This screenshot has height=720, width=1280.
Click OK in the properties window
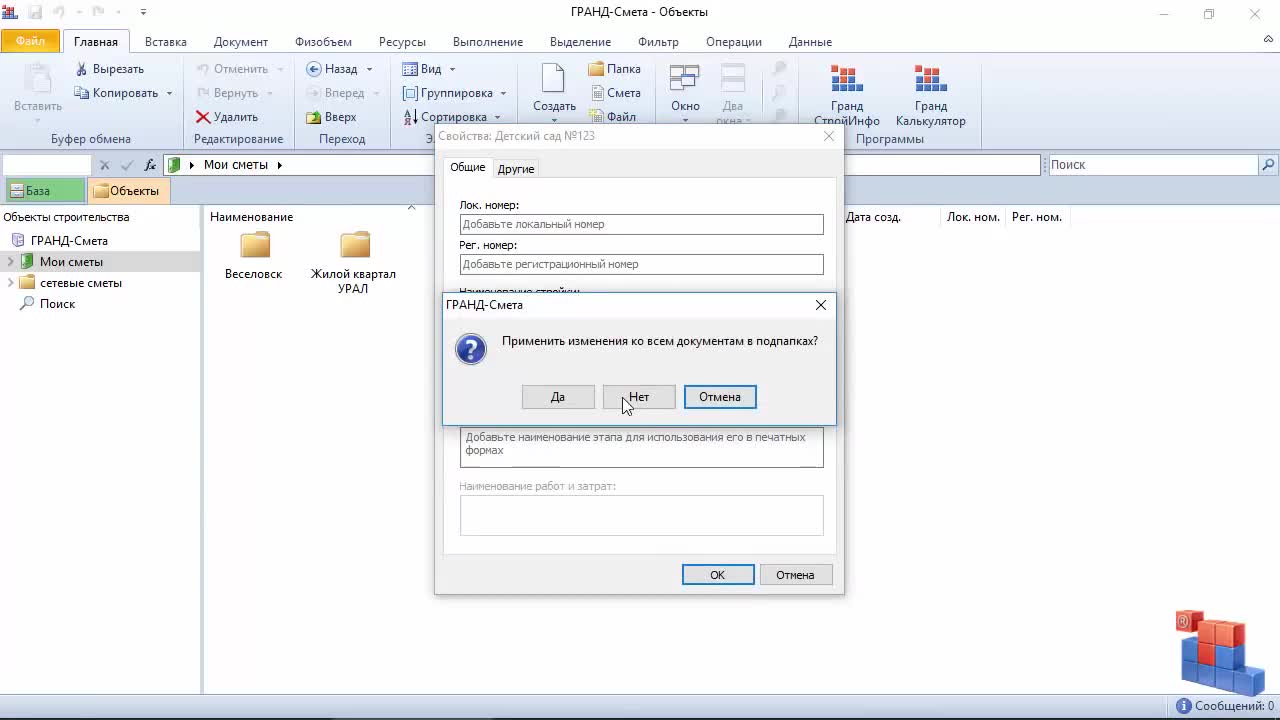718,575
